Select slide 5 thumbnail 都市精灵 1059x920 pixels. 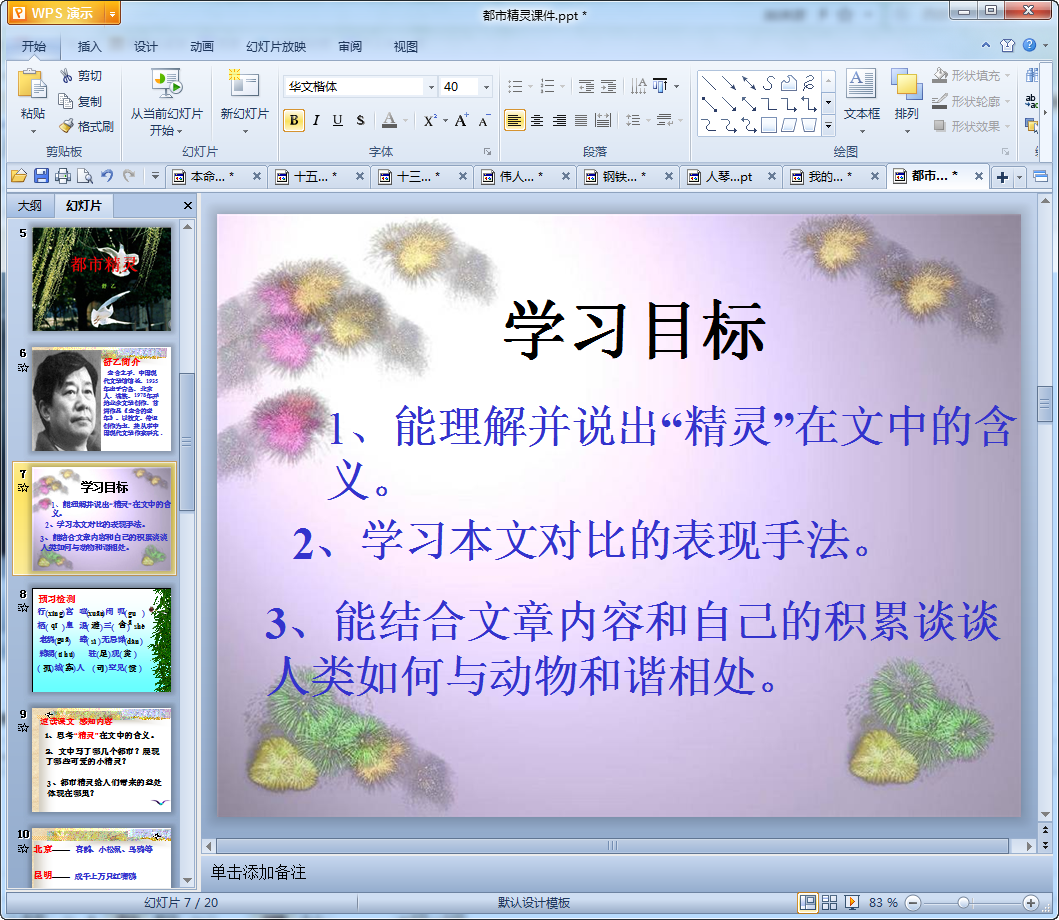pos(101,279)
